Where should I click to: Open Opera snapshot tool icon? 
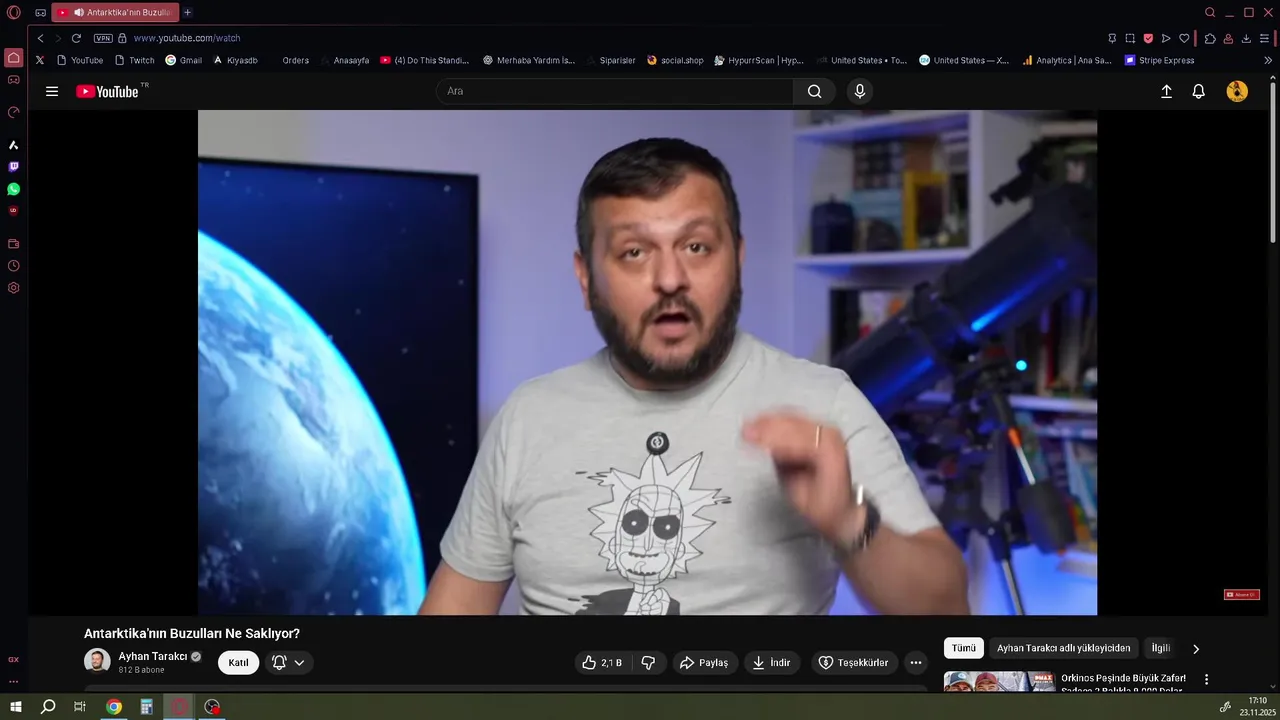coord(1130,38)
